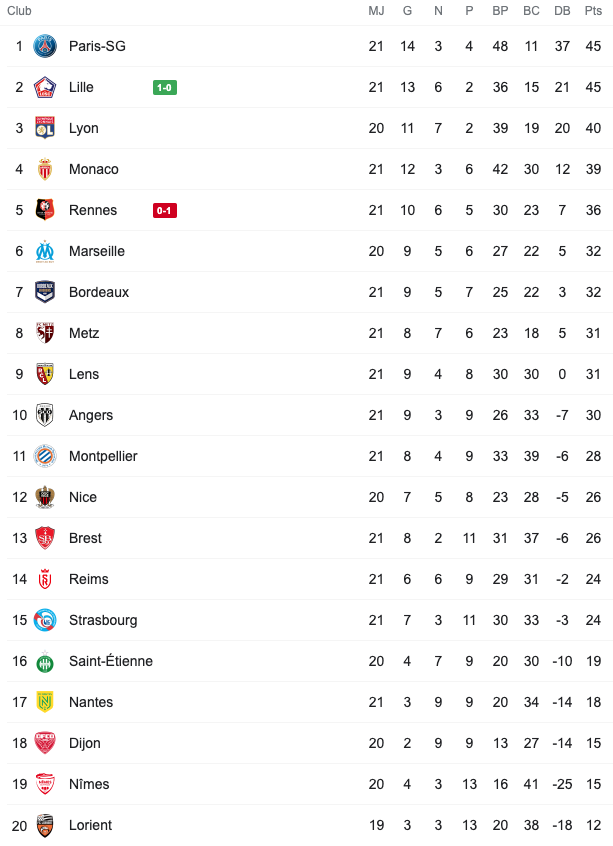Select the Strasbourg club logo
Image resolution: width=613 pixels, height=846 pixels.
tap(45, 620)
